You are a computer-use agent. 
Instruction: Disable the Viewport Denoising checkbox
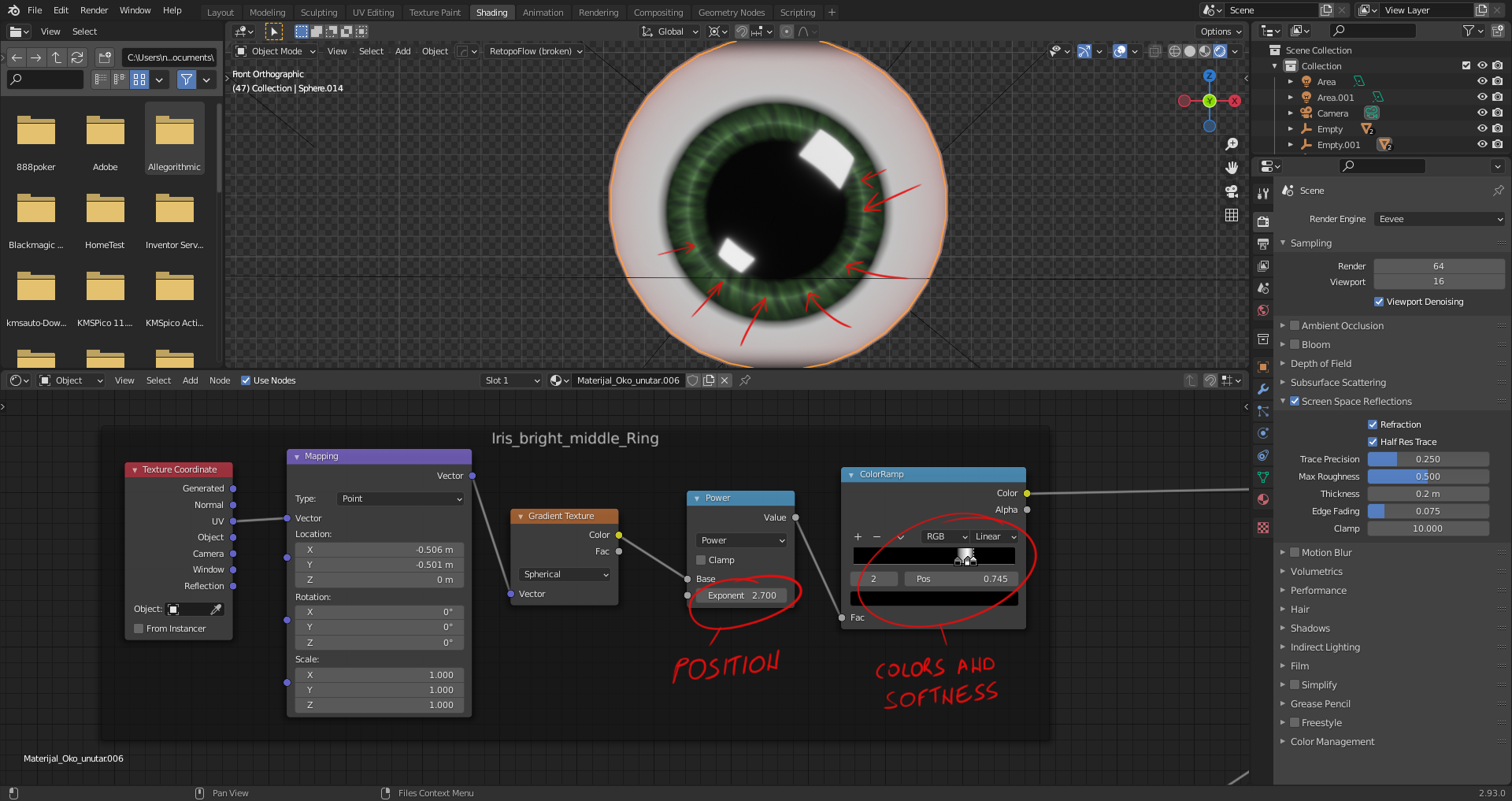1379,302
